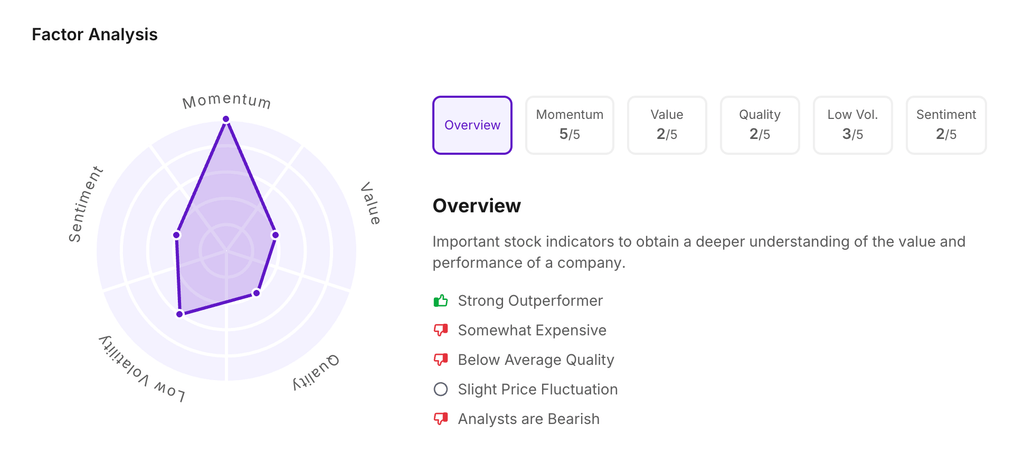Viewport: 1024px width, 469px height.
Task: Click the Low Volatility axis label on radar
Action: pos(141,371)
